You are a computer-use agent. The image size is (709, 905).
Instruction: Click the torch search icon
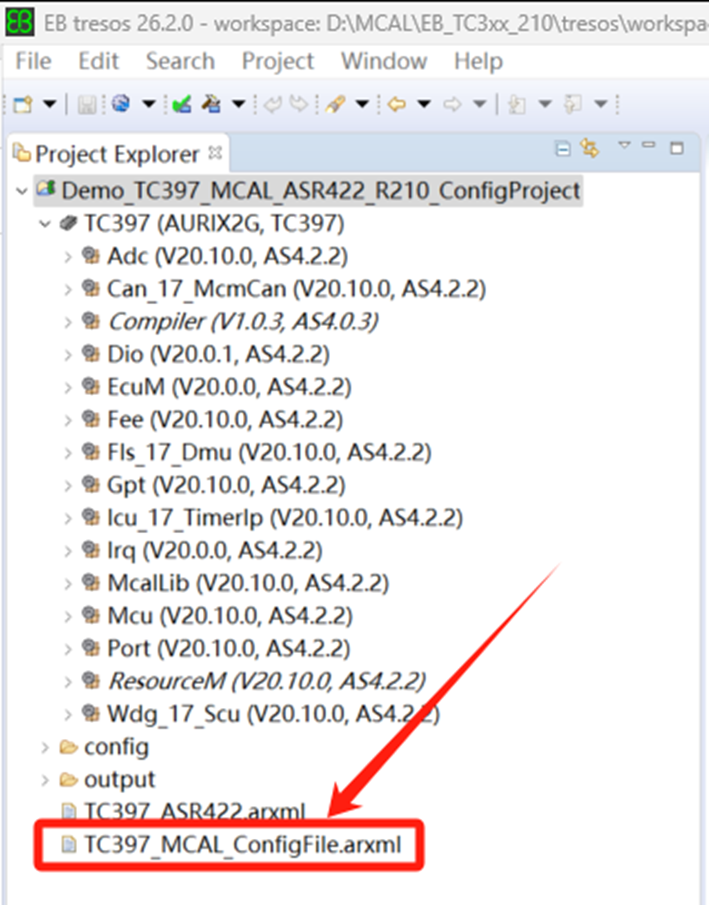coord(334,104)
